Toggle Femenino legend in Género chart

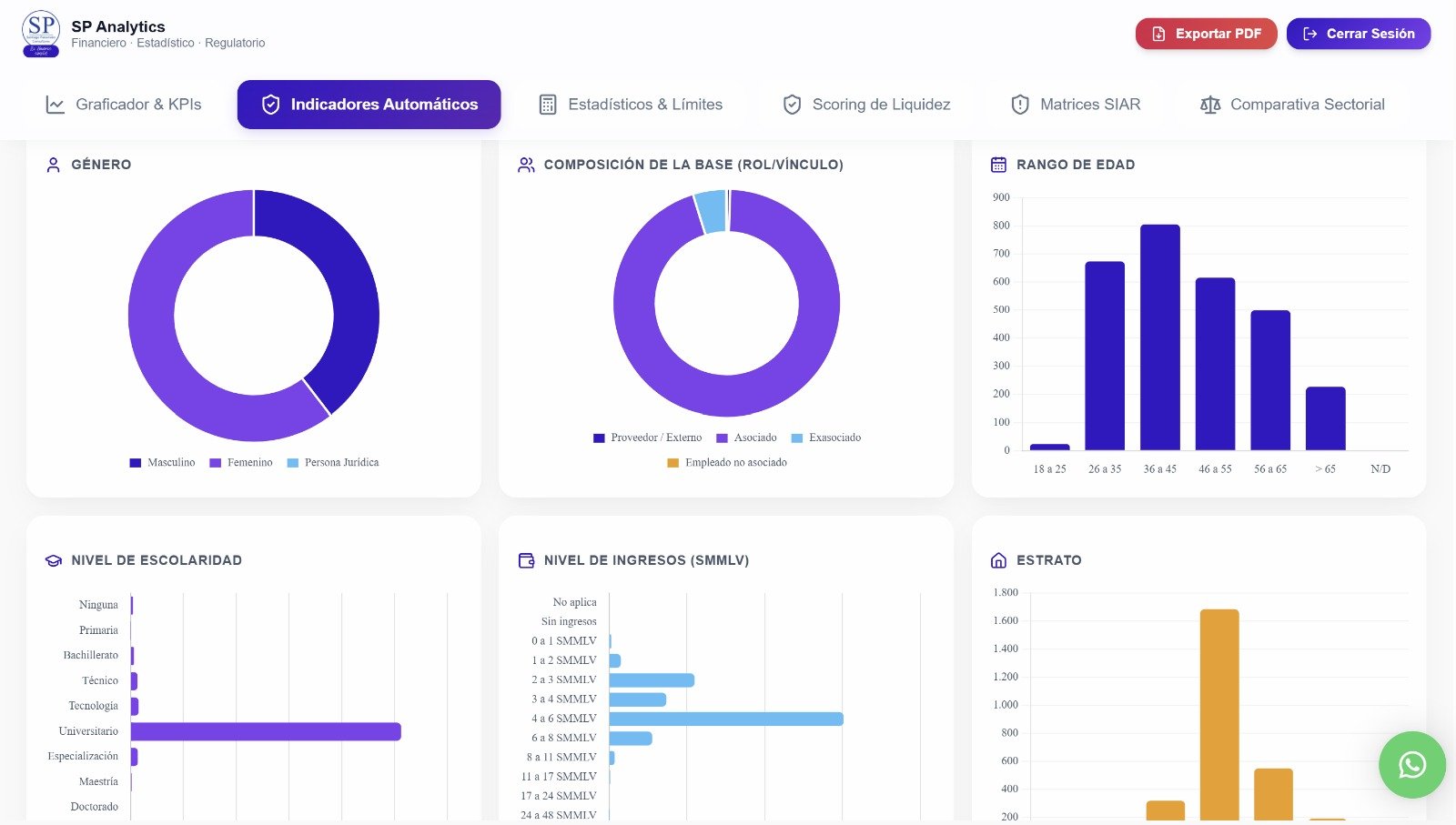coord(241,463)
